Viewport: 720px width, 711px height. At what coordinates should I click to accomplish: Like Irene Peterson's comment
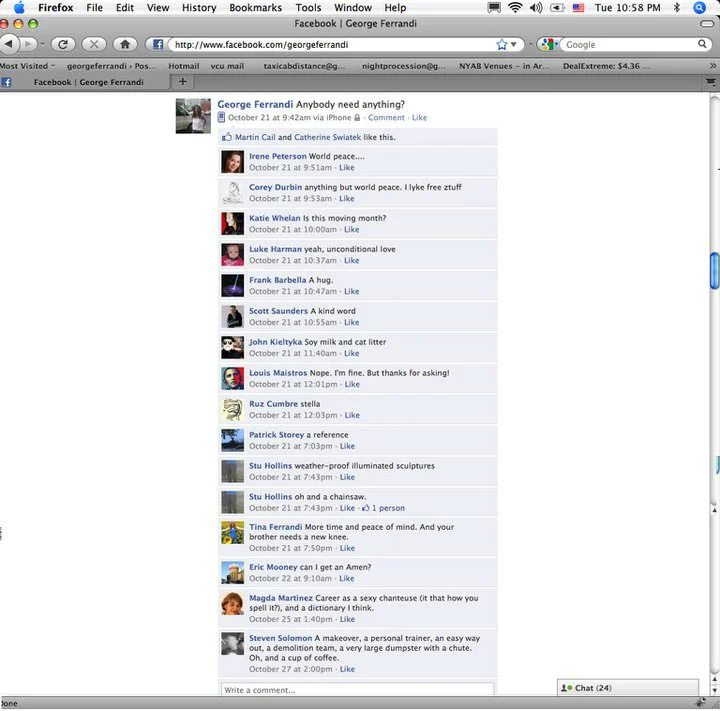tap(347, 168)
